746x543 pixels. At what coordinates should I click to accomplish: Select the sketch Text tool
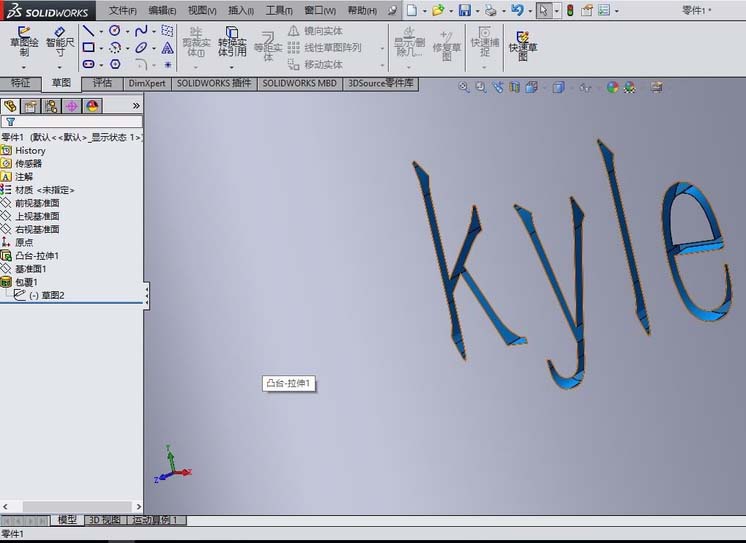point(167,48)
